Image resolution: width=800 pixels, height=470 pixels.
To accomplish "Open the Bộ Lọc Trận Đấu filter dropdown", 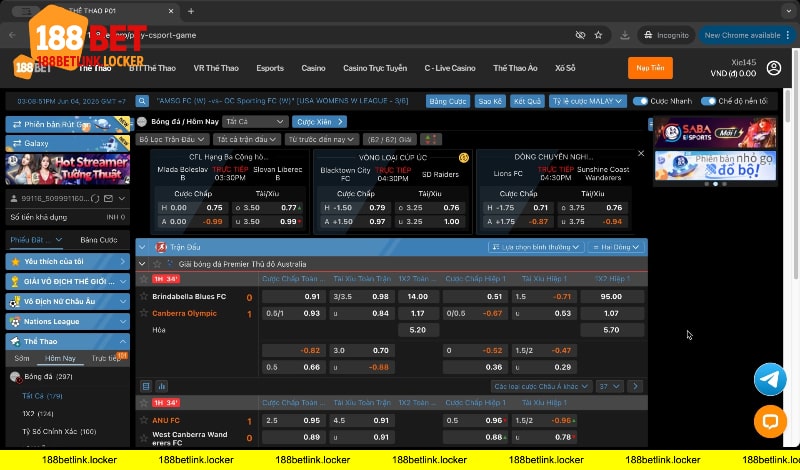I will 171,139.
